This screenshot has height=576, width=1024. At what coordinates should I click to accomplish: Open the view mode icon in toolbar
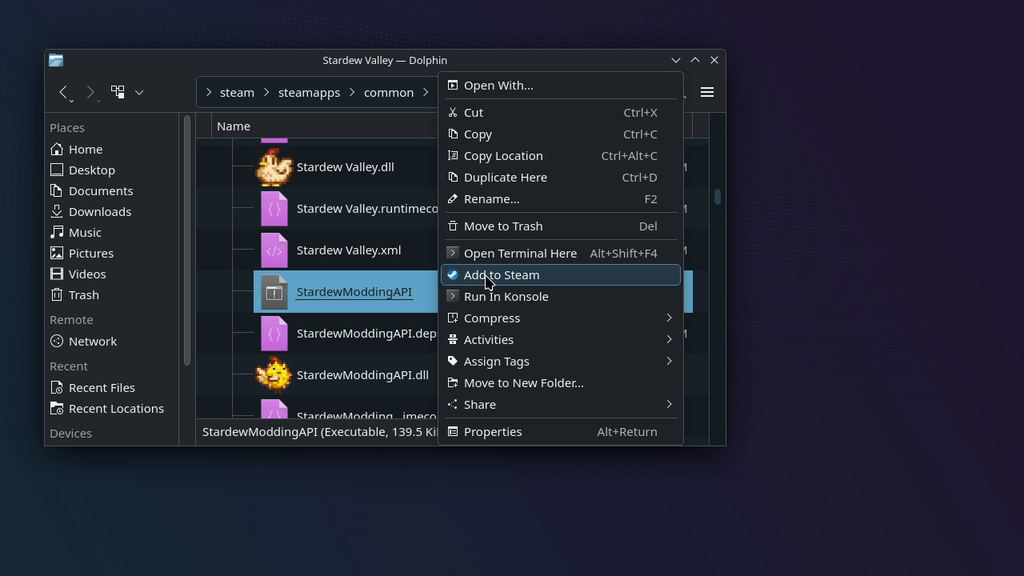pos(118,91)
